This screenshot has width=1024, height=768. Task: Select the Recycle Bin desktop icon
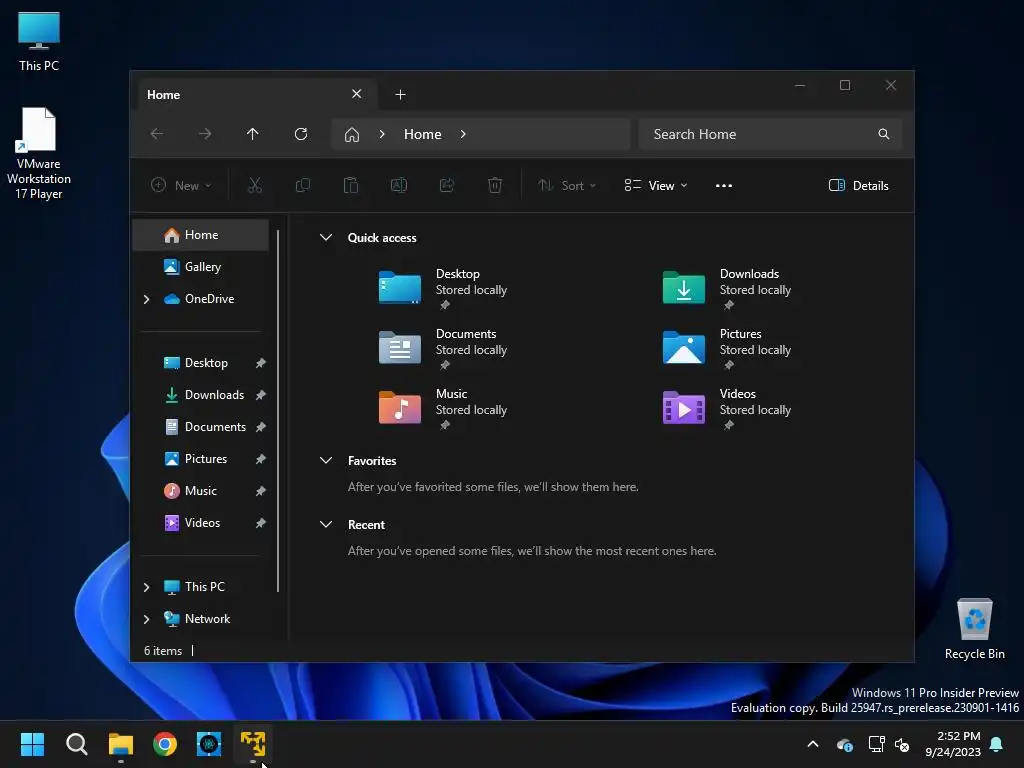[x=974, y=629]
